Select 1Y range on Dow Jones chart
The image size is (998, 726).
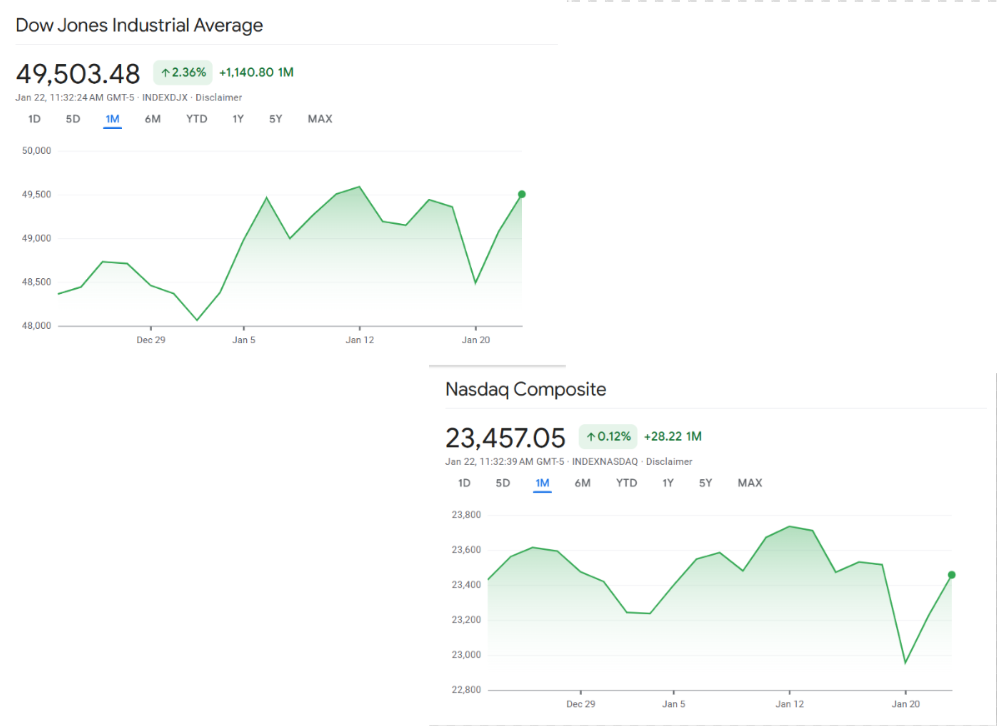click(x=238, y=119)
